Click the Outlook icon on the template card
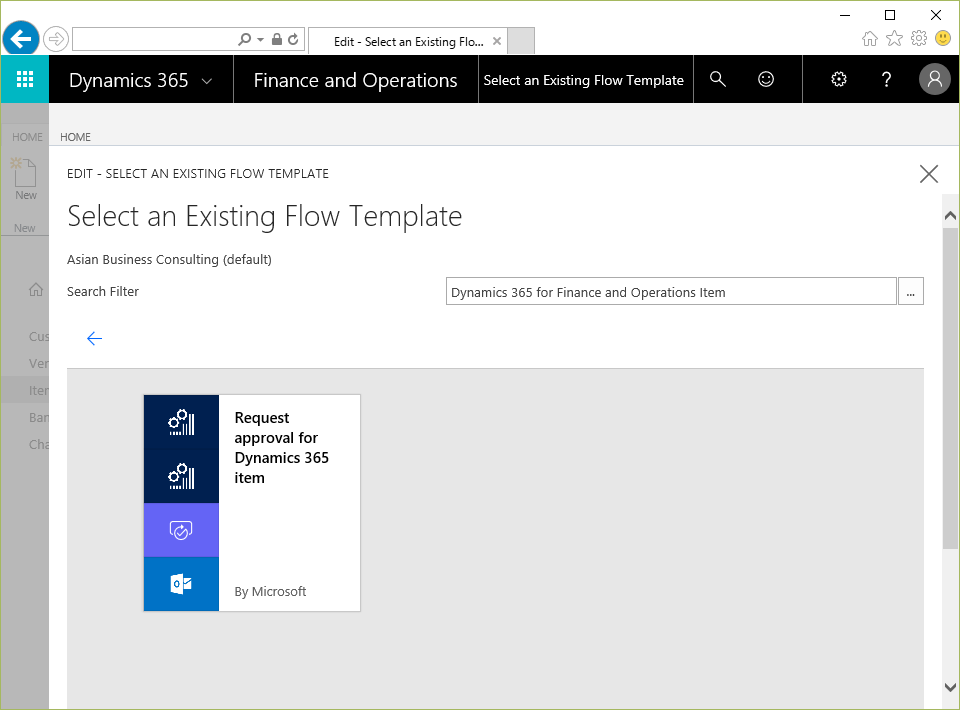 (181, 584)
